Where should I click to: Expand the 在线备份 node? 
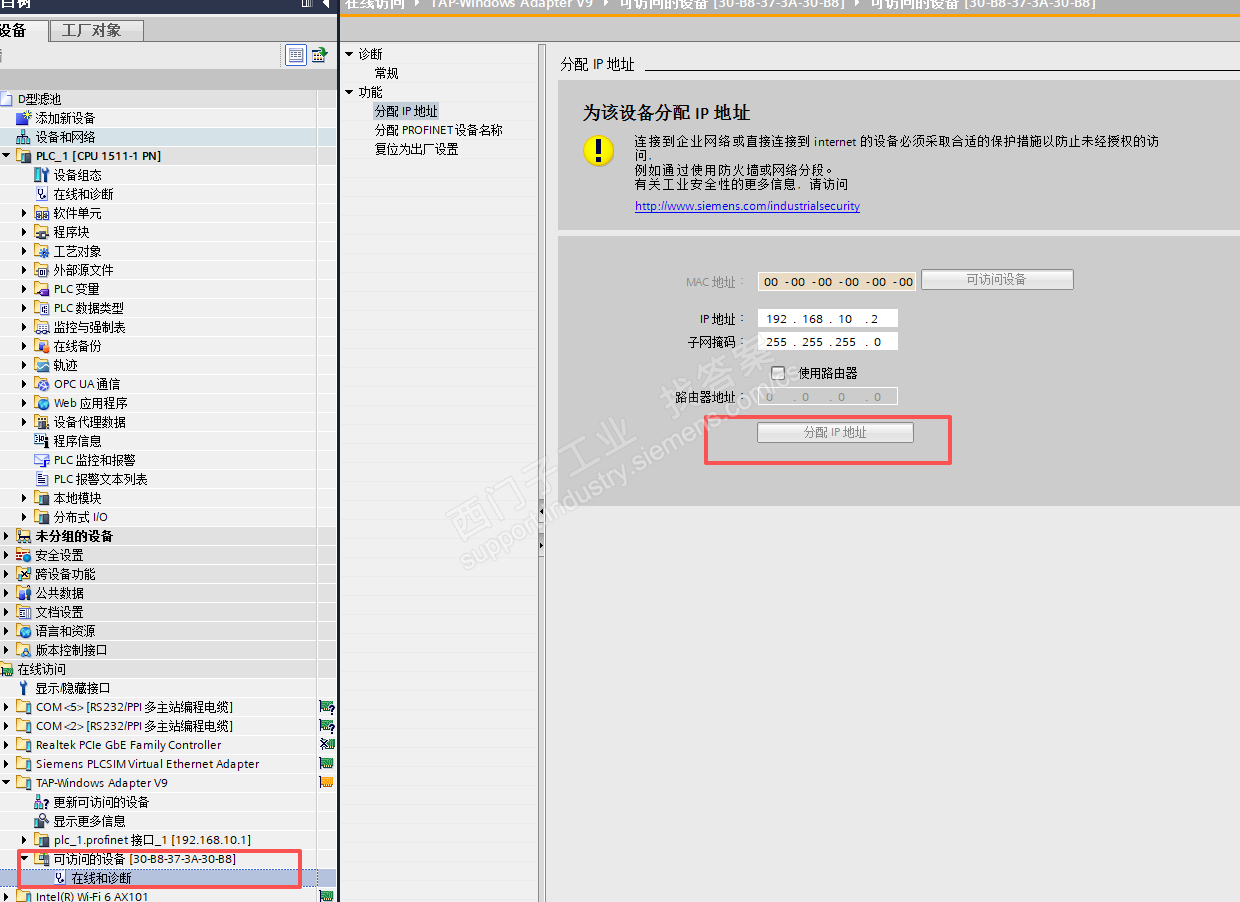click(x=25, y=346)
